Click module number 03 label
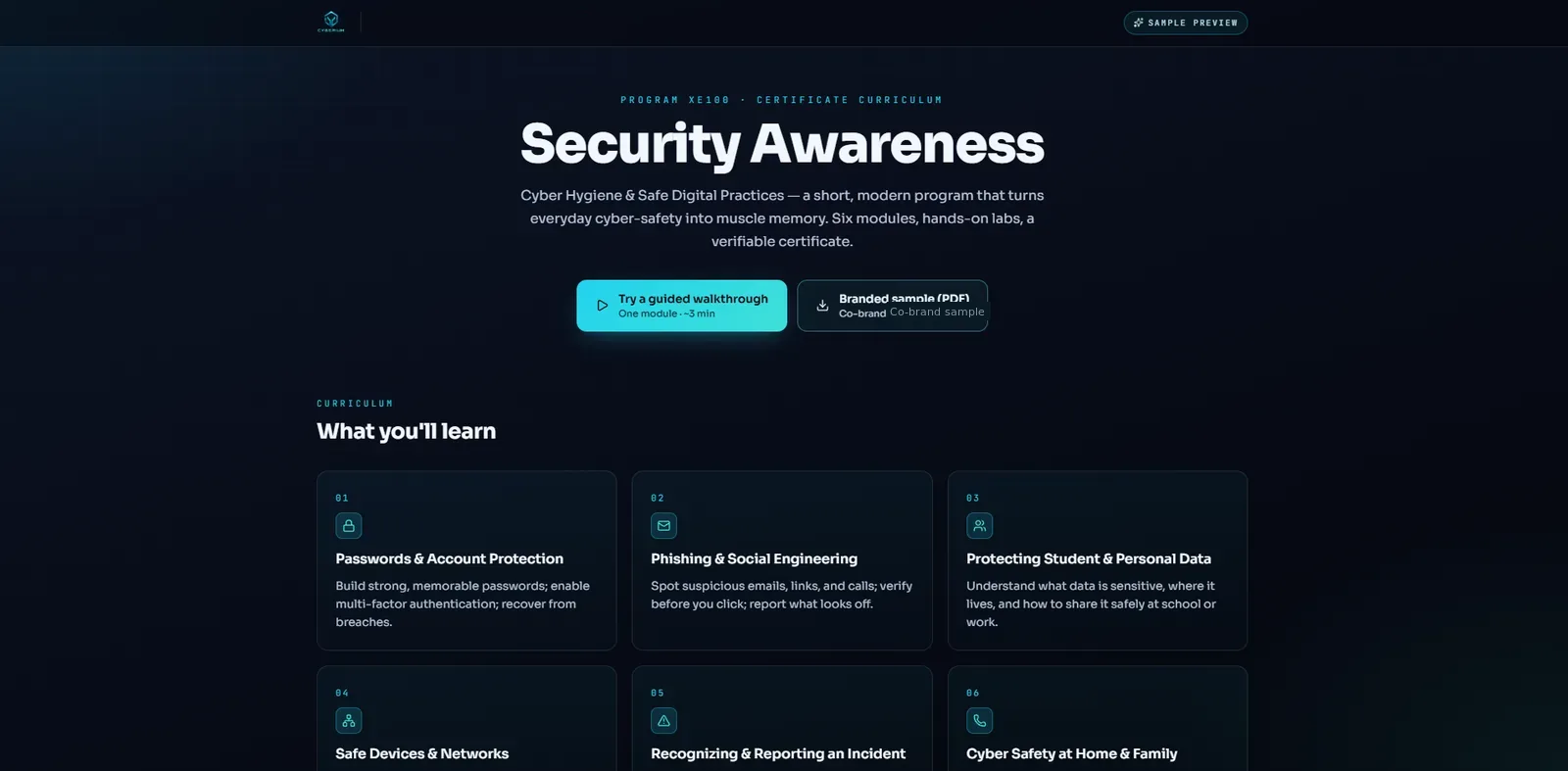 coord(973,498)
